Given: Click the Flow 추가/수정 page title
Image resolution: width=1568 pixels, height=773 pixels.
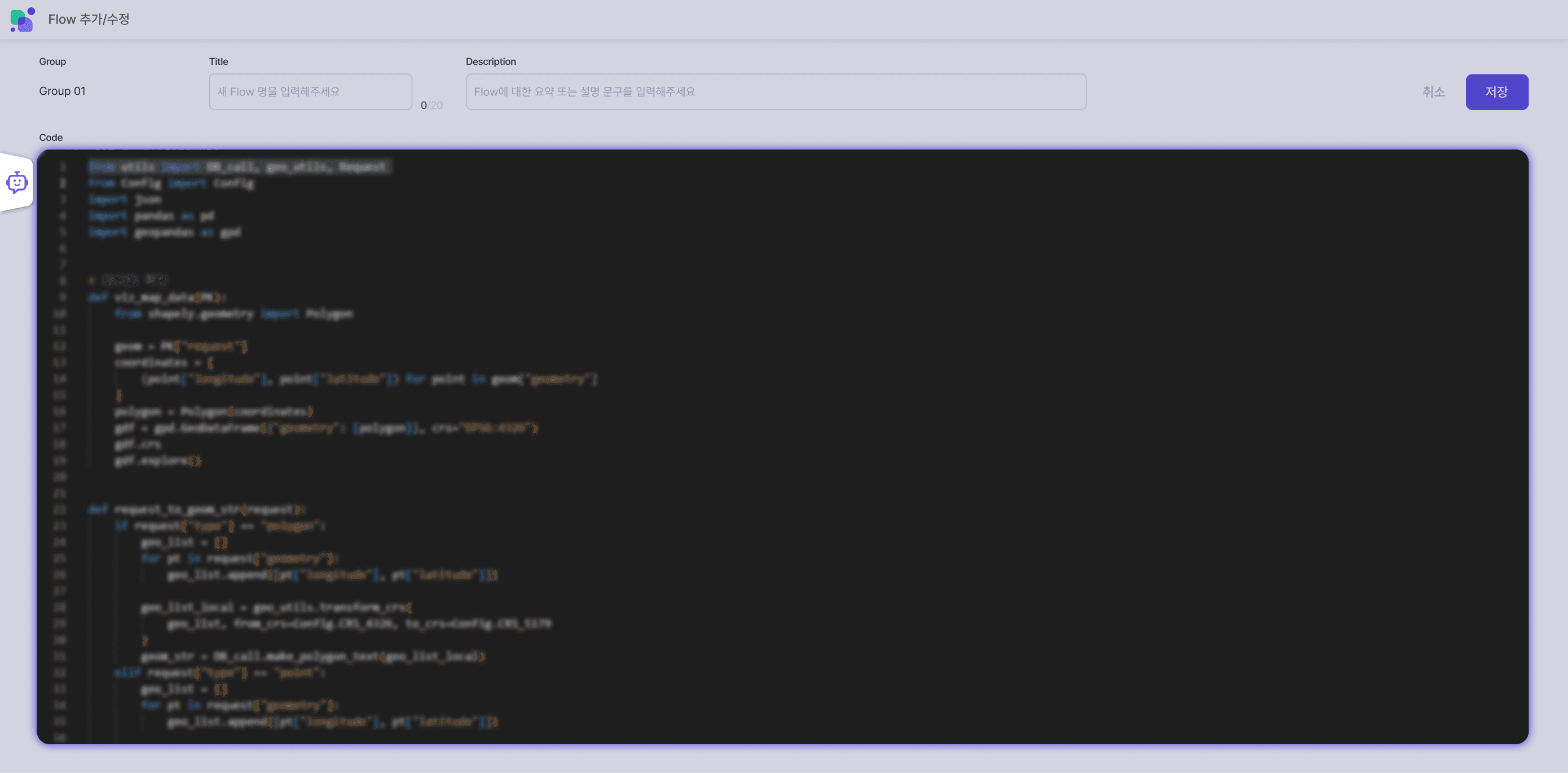Looking at the screenshot, I should click(89, 20).
